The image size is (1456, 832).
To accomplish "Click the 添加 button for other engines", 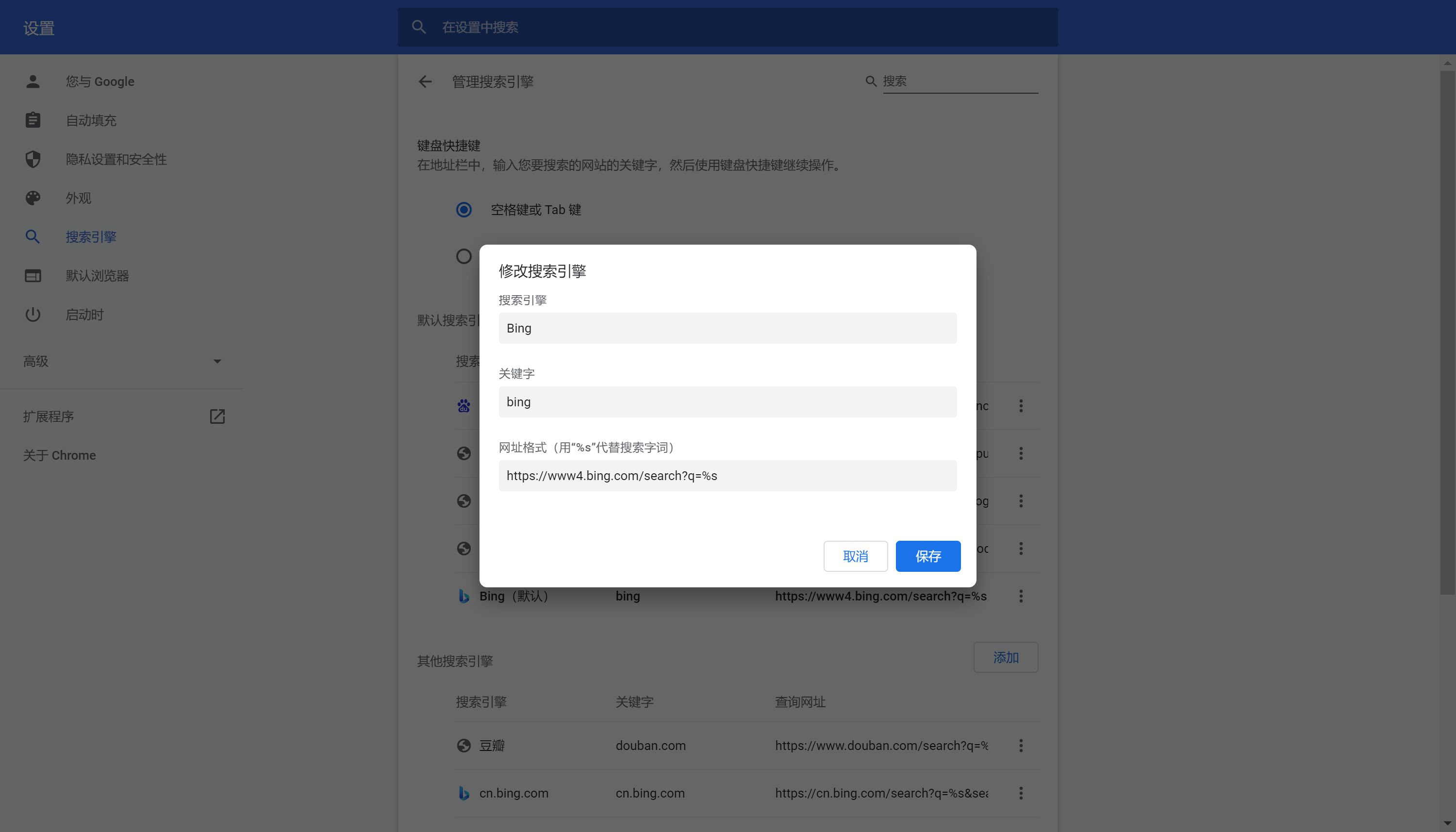I will 1005,657.
